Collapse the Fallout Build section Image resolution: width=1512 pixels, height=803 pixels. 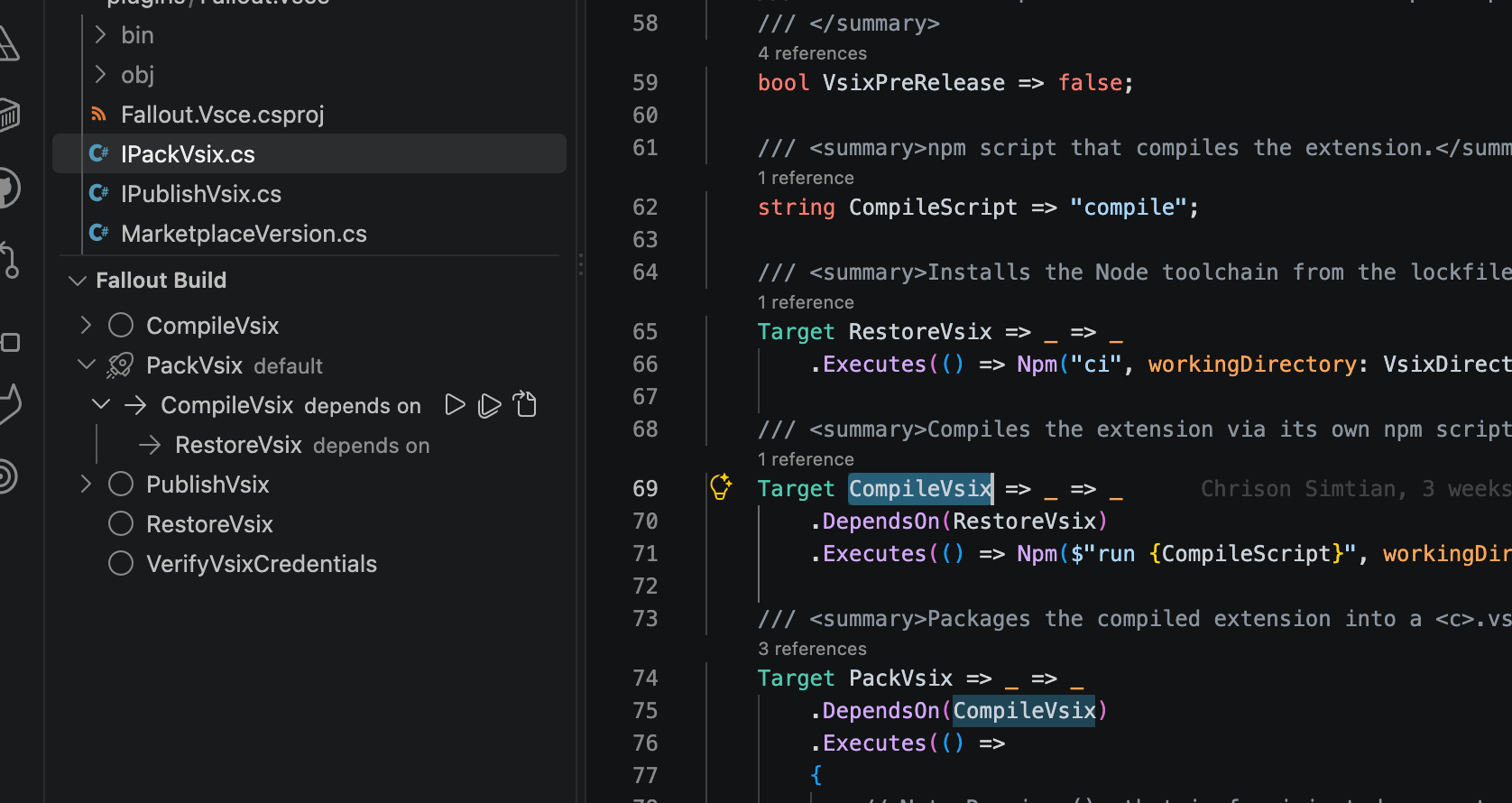pos(78,281)
